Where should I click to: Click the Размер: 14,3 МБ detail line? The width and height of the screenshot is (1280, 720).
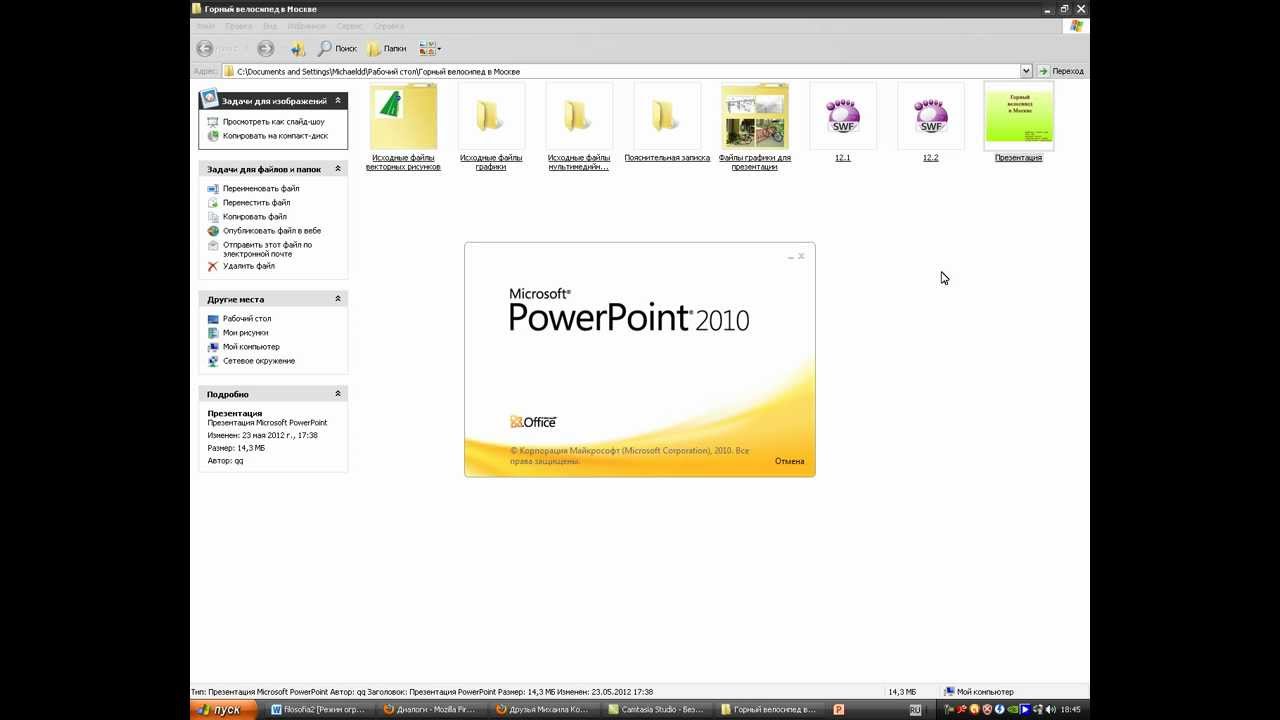coord(236,448)
